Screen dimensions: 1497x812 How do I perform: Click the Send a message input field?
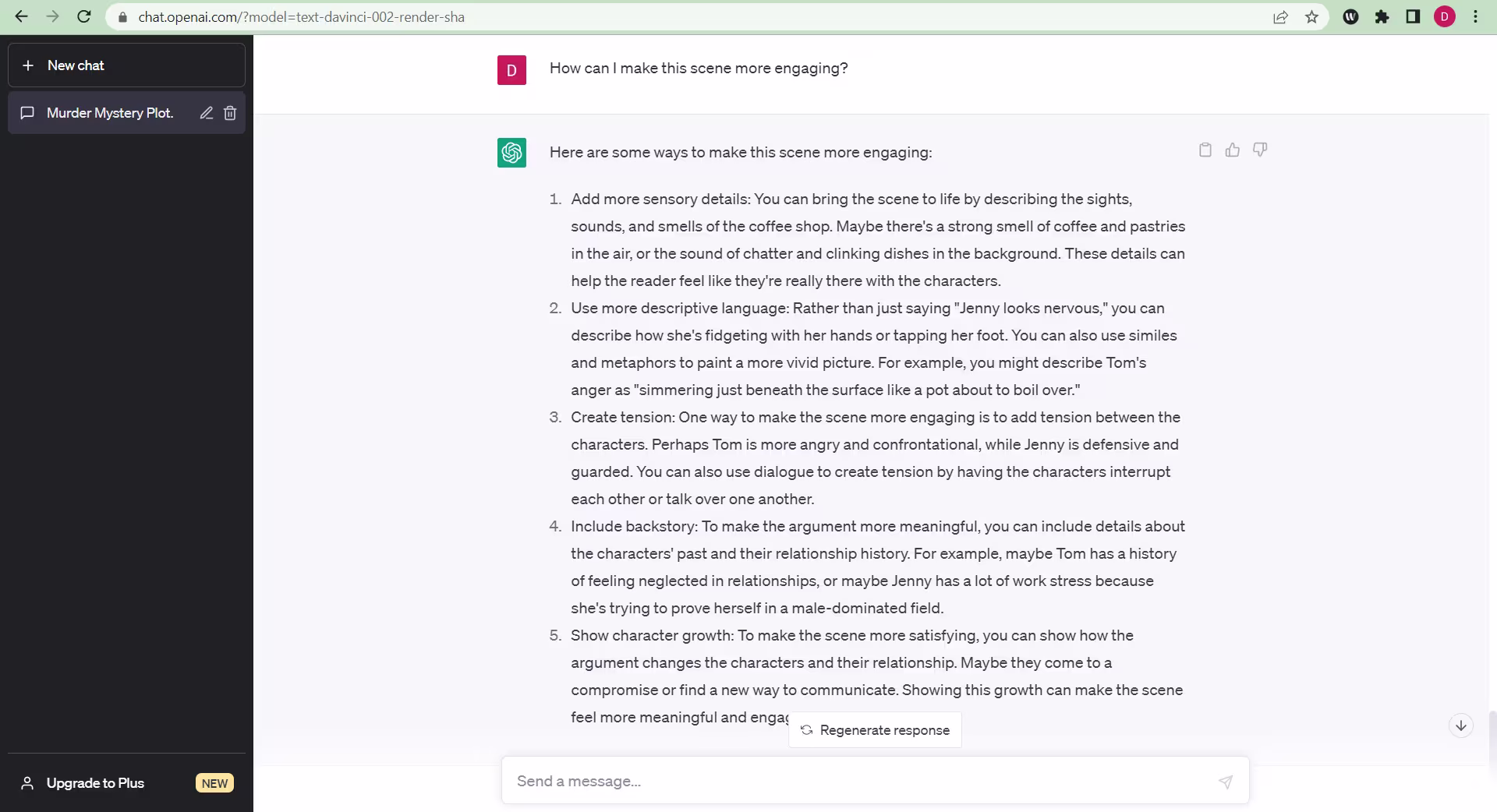858,782
